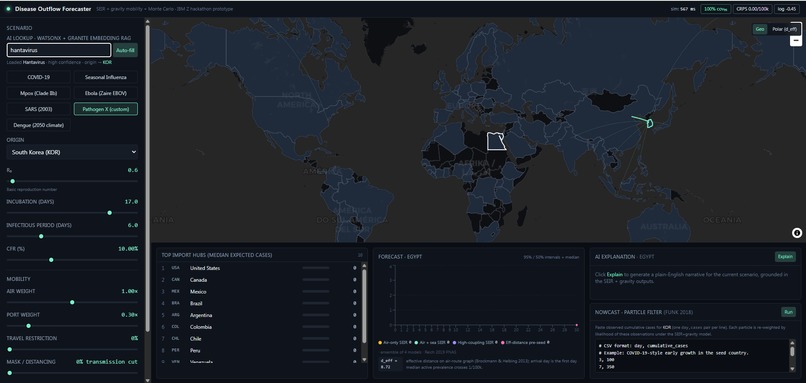806x383 pixels.
Task: Run the particle filter nowcast
Action: pyautogui.click(x=788, y=312)
